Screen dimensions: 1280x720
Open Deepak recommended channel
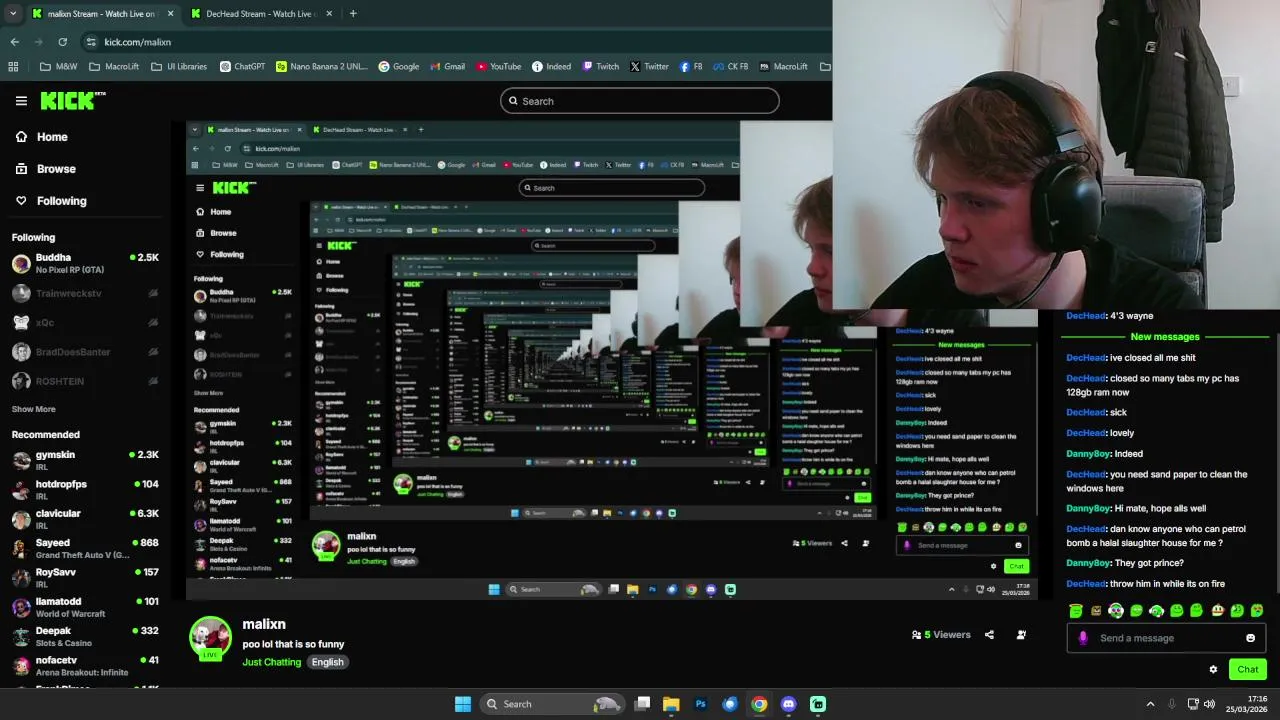(x=85, y=636)
